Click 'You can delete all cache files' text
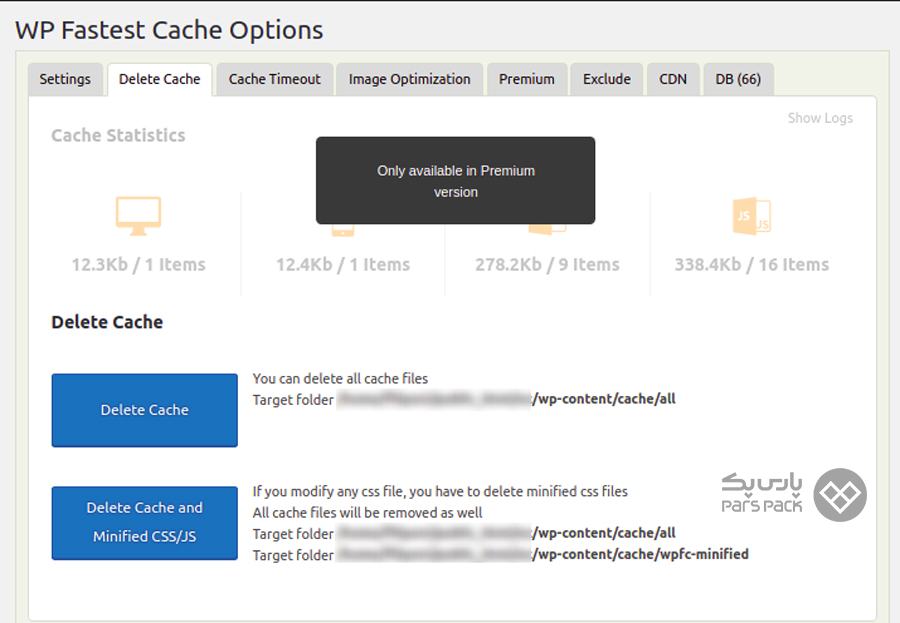This screenshot has height=623, width=900. click(x=340, y=378)
